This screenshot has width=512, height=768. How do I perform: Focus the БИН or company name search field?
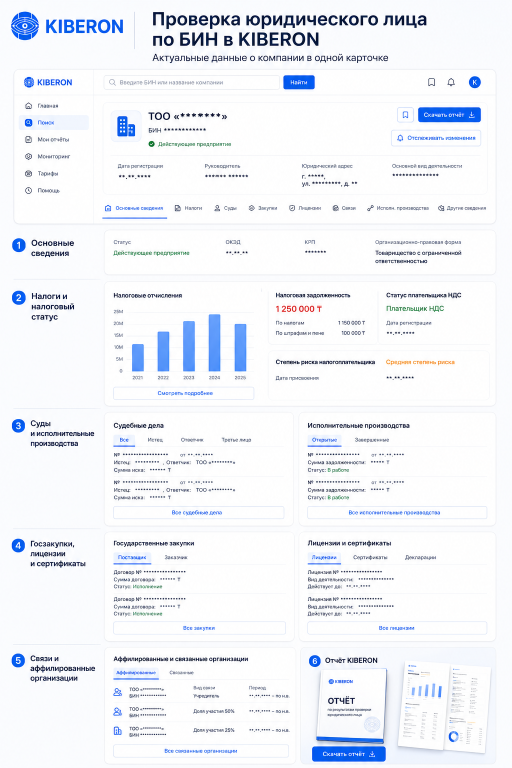click(x=192, y=82)
